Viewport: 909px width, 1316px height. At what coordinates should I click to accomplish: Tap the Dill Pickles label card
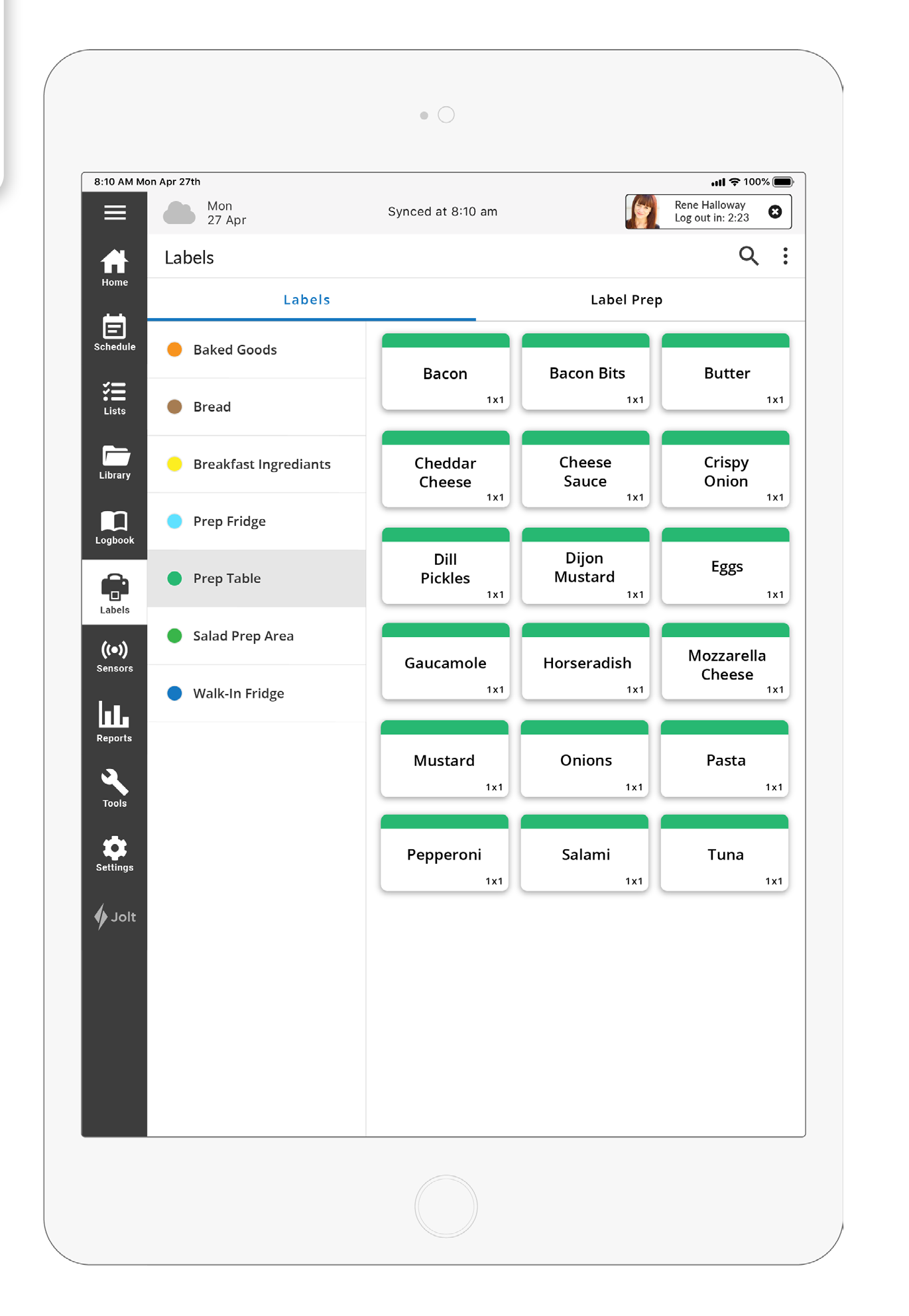point(446,566)
